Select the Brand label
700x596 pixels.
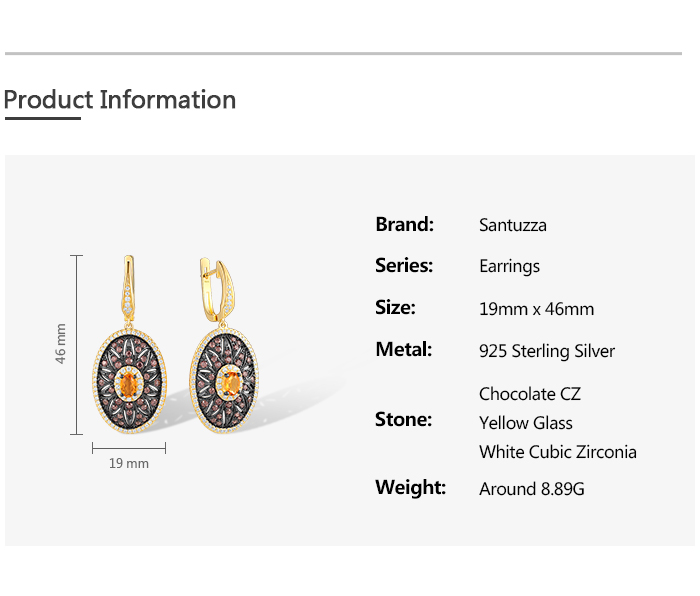click(x=404, y=224)
